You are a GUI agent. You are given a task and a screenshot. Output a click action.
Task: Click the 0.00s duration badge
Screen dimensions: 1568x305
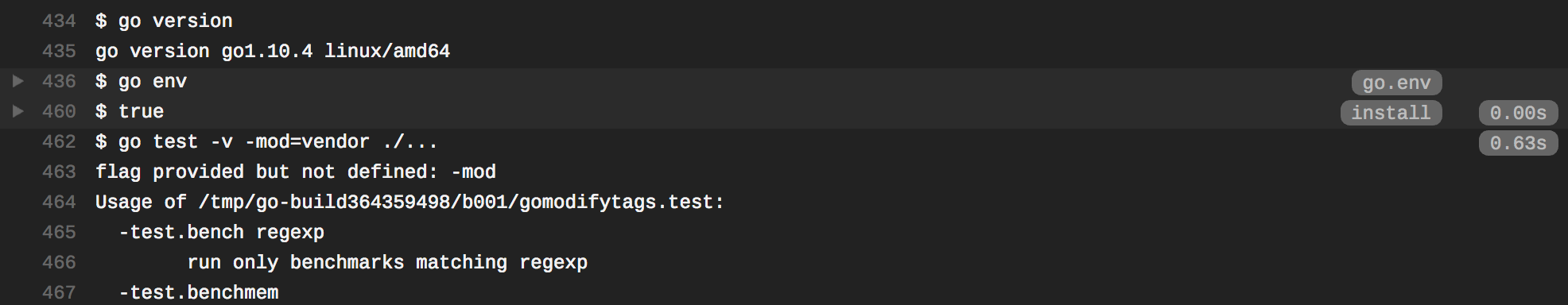(1518, 113)
